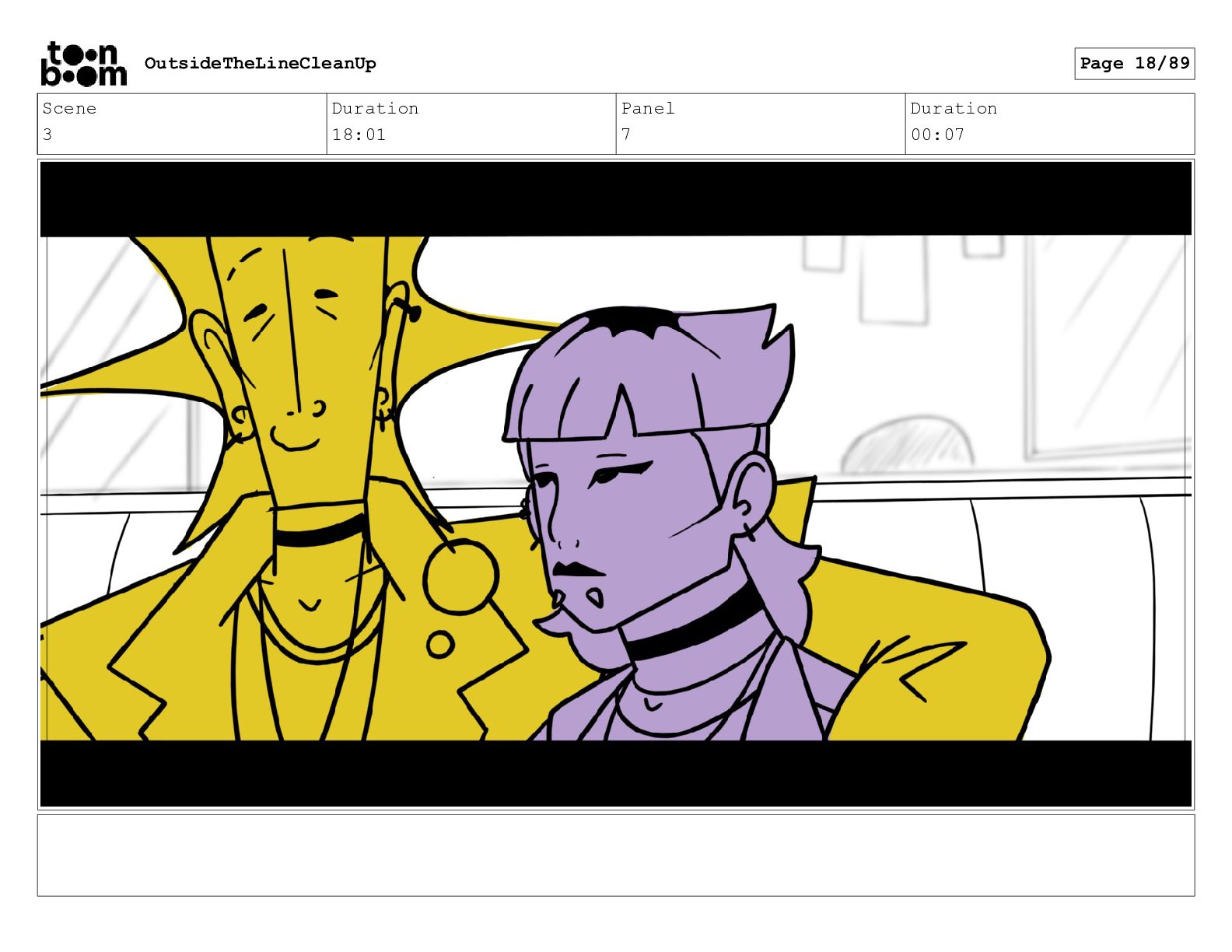Screen dimensions: 1232x952
Task: Select the Scene 3 header cell
Action: (182, 124)
